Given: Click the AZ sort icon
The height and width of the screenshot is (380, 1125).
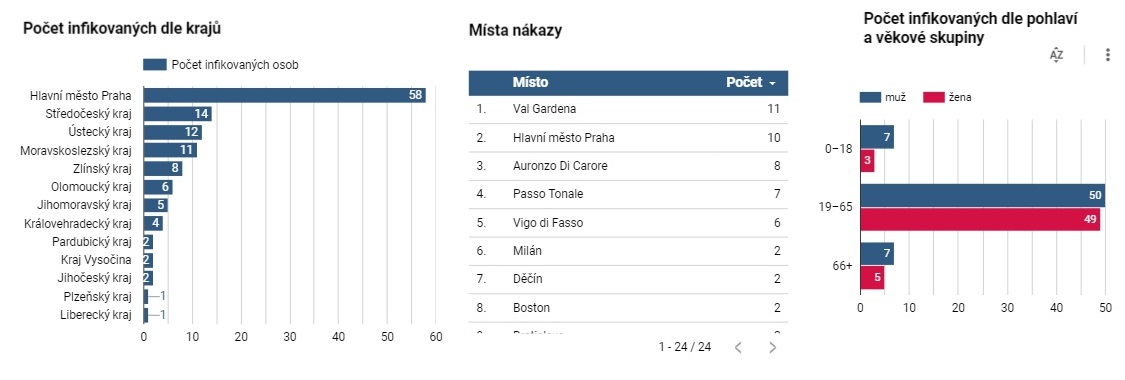Looking at the screenshot, I should tap(1056, 55).
